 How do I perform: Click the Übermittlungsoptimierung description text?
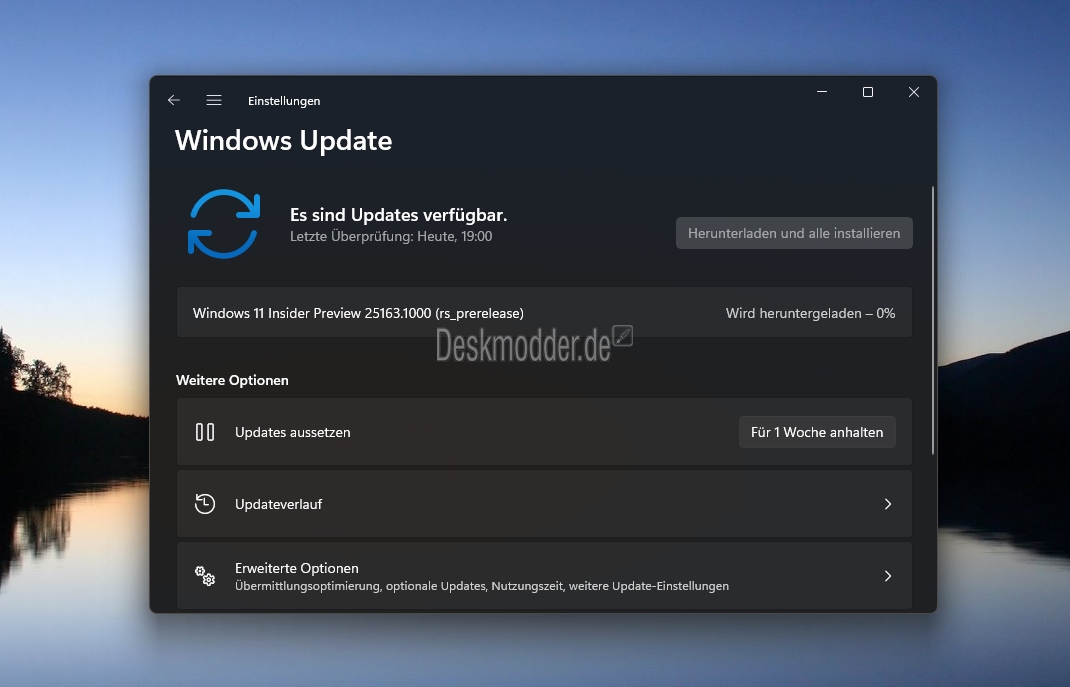[482, 586]
